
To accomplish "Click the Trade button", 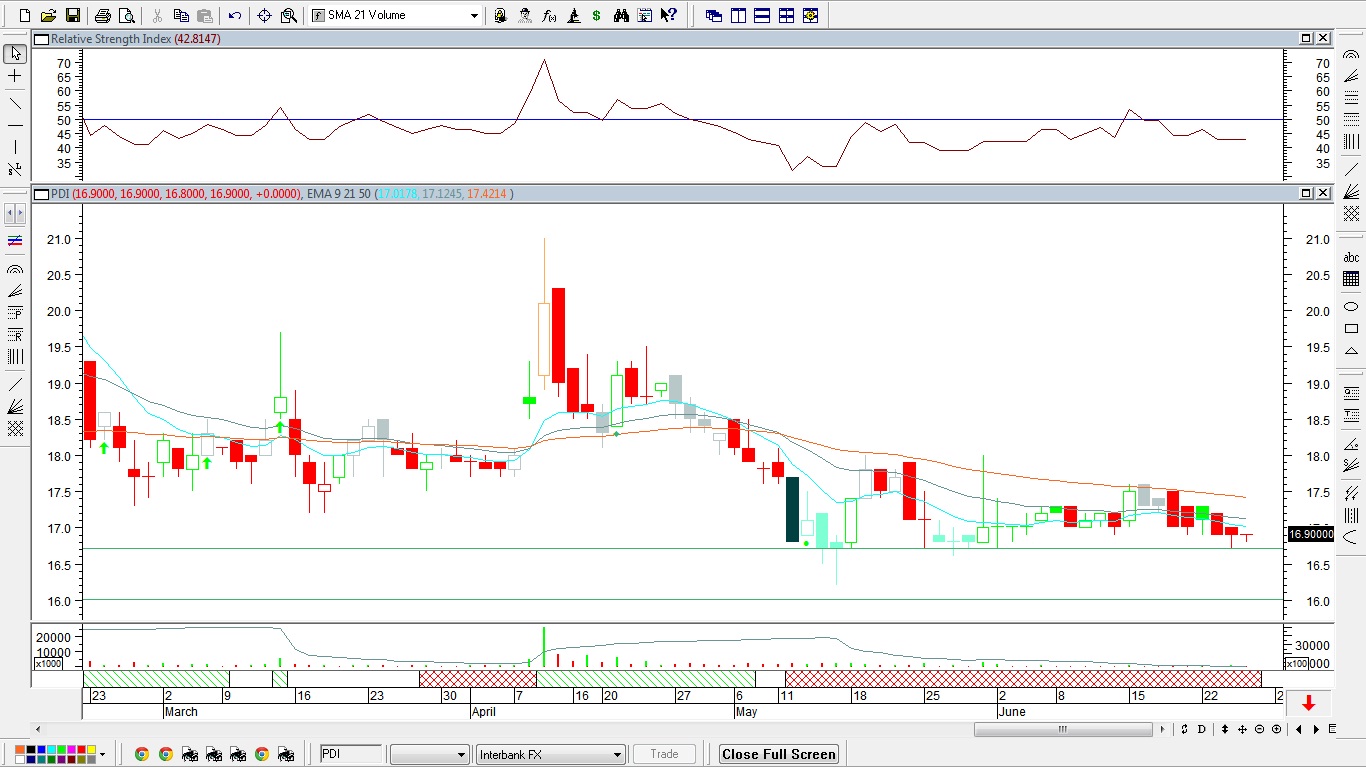I will click(x=664, y=754).
